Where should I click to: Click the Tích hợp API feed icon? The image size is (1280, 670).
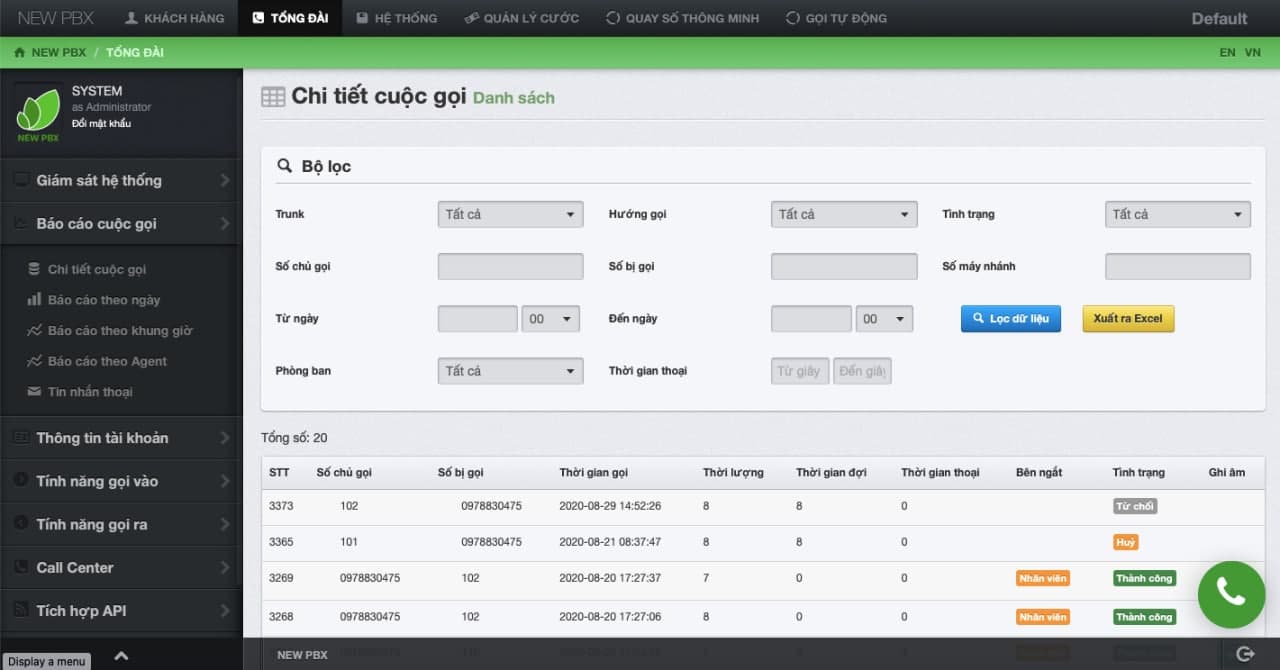click(x=20, y=610)
